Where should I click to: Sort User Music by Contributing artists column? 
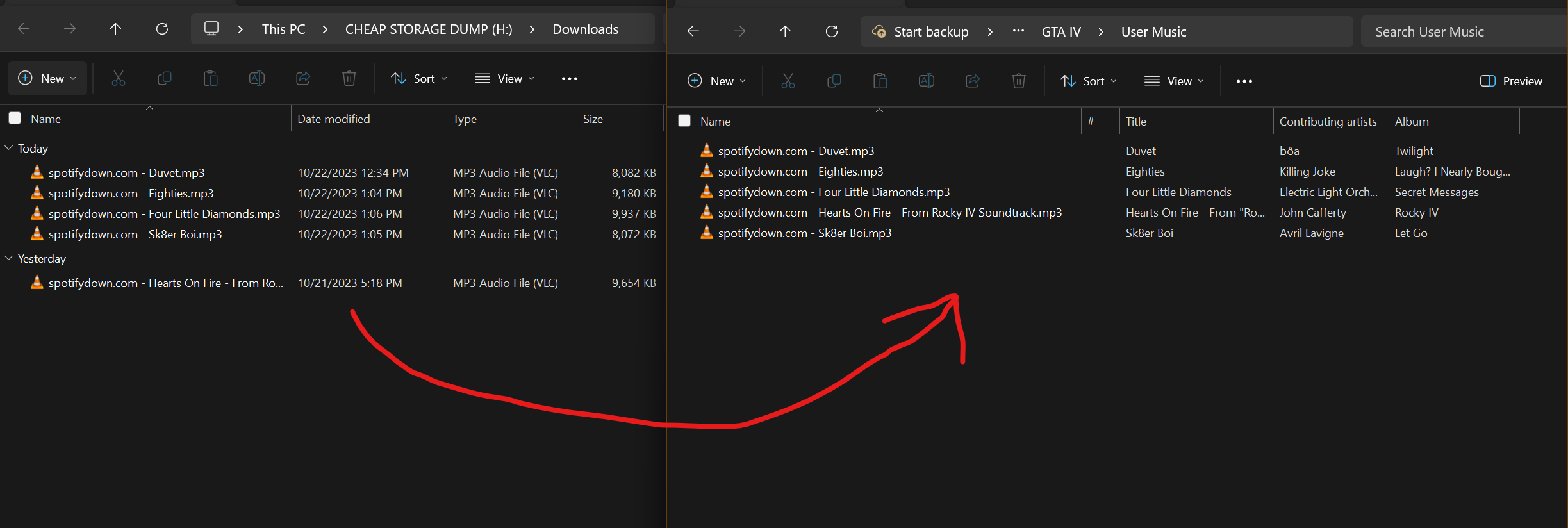point(1331,121)
